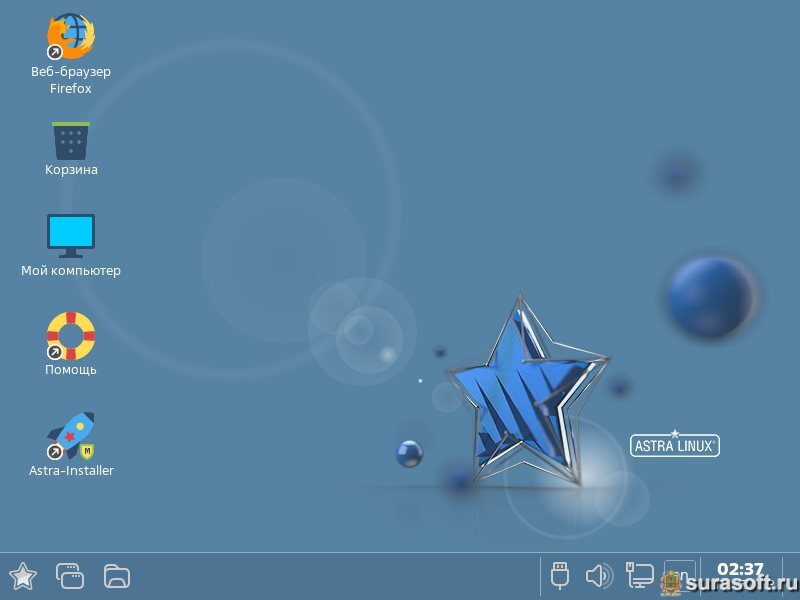Click the 02:37 clock in taskbar

tap(740, 569)
